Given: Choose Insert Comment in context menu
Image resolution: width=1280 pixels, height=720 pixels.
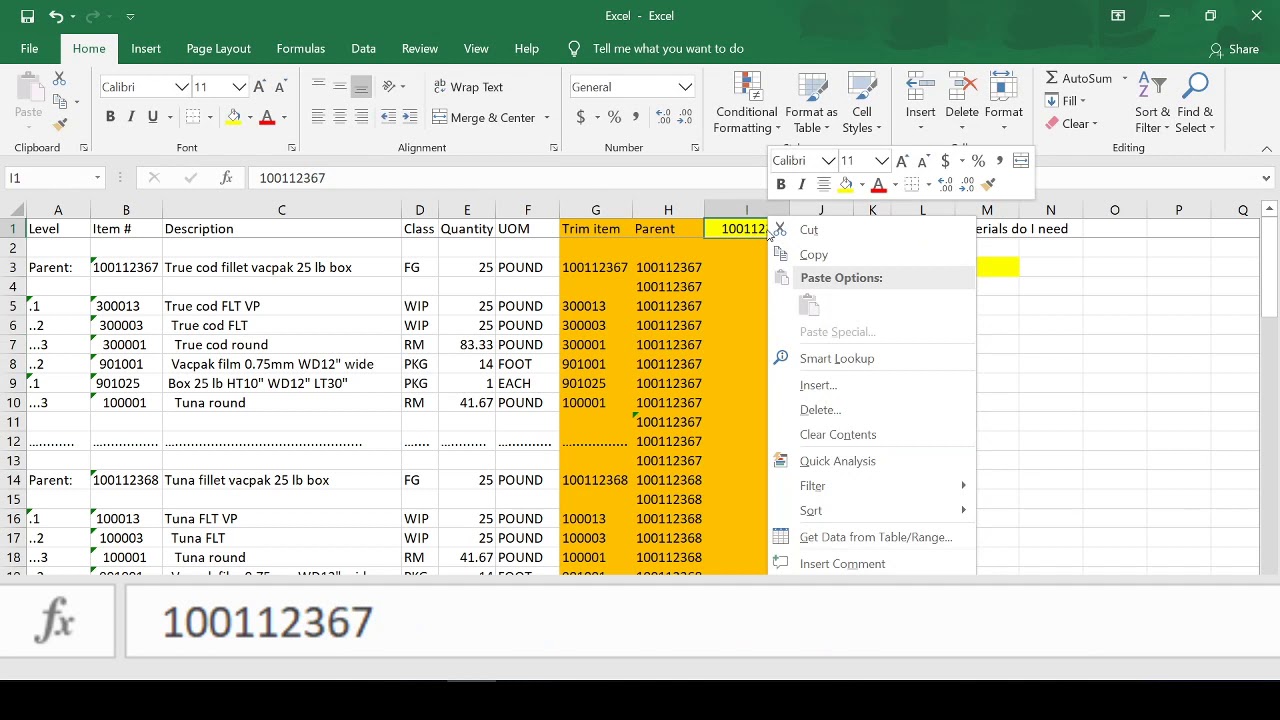Looking at the screenshot, I should (872, 564).
